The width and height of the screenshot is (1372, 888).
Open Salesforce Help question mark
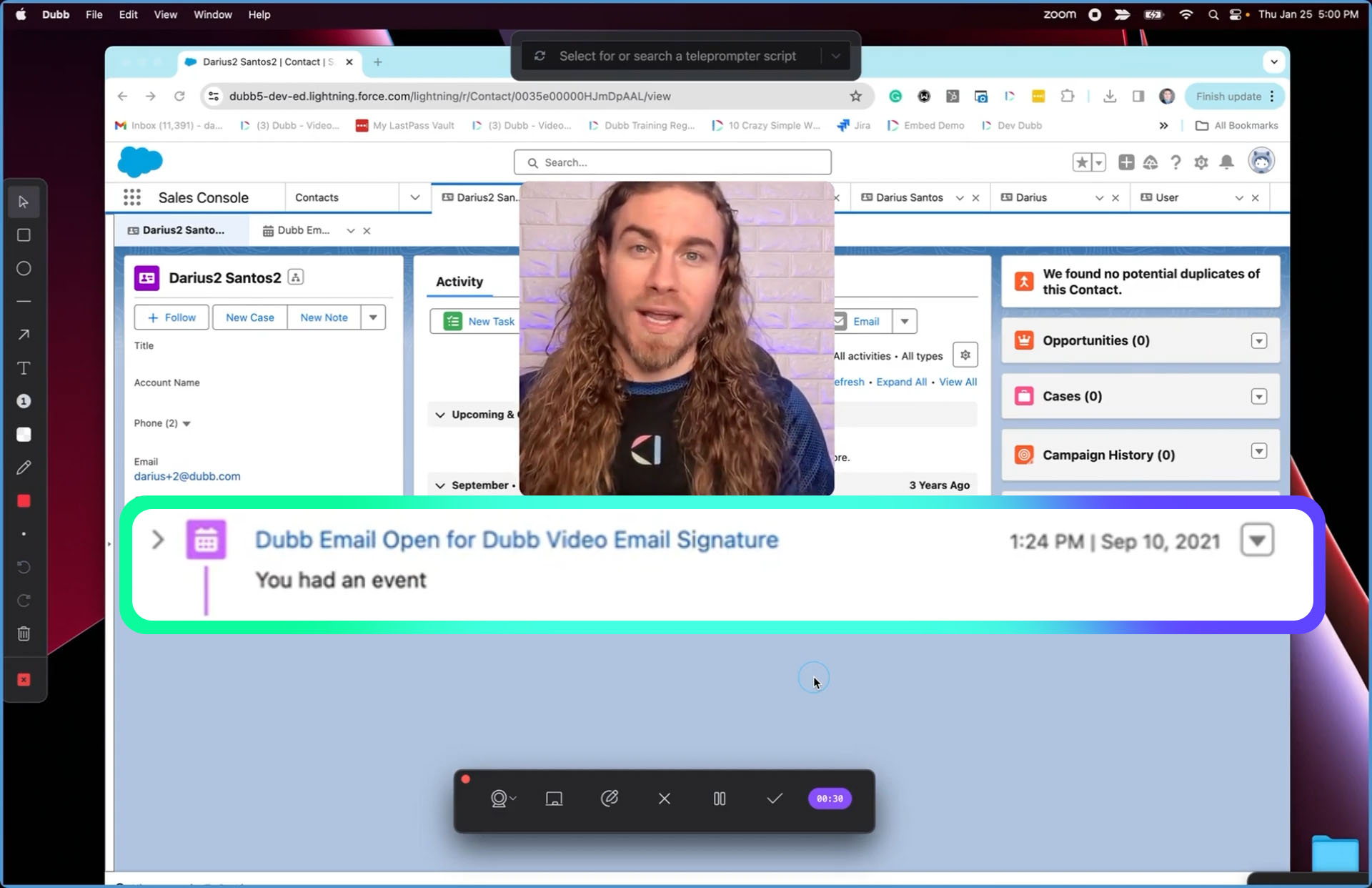coord(1175,162)
